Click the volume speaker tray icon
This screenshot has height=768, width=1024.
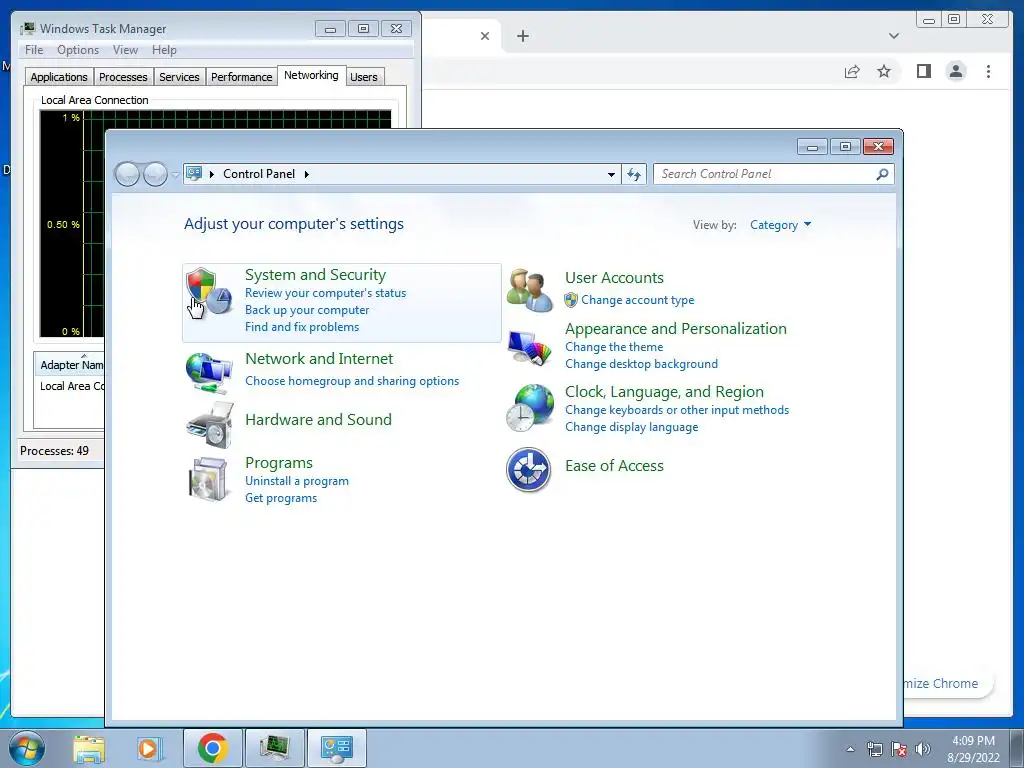tap(923, 749)
